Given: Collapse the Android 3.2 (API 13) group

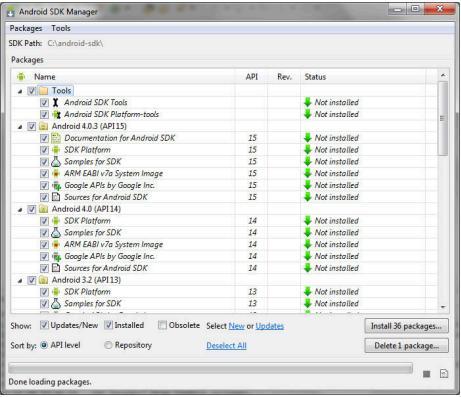Looking at the screenshot, I should [20, 280].
